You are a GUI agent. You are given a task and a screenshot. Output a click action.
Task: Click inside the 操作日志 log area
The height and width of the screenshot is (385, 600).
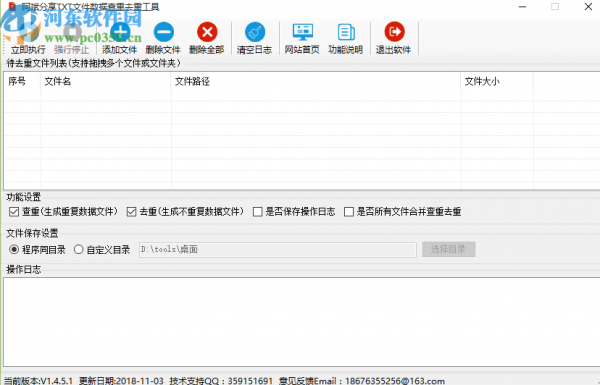pyautogui.click(x=302, y=322)
